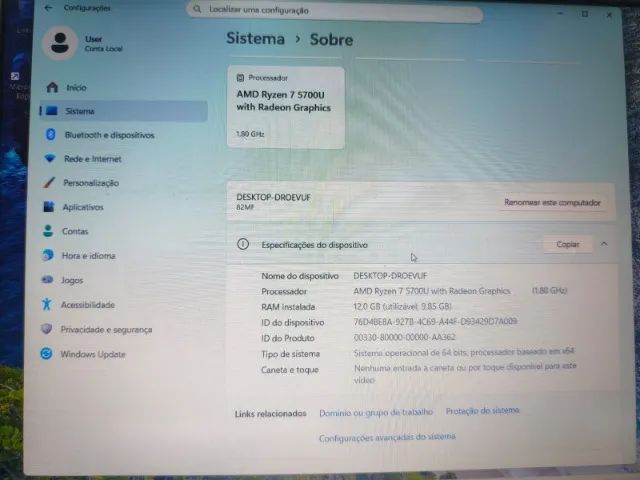Maximize the Configurações window
Image resolution: width=640 pixels, height=480 pixels.
584,14
